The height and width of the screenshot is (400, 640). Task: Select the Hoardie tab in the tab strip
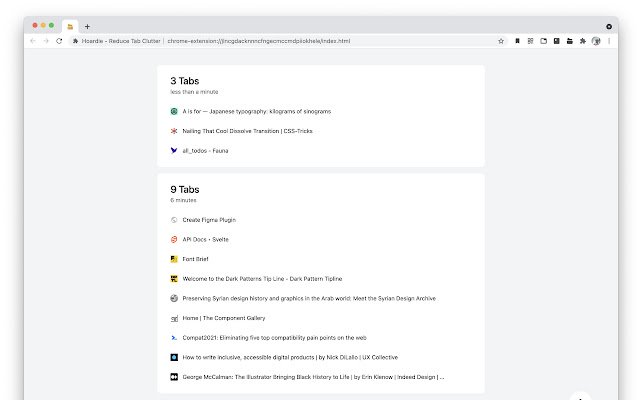pos(70,27)
